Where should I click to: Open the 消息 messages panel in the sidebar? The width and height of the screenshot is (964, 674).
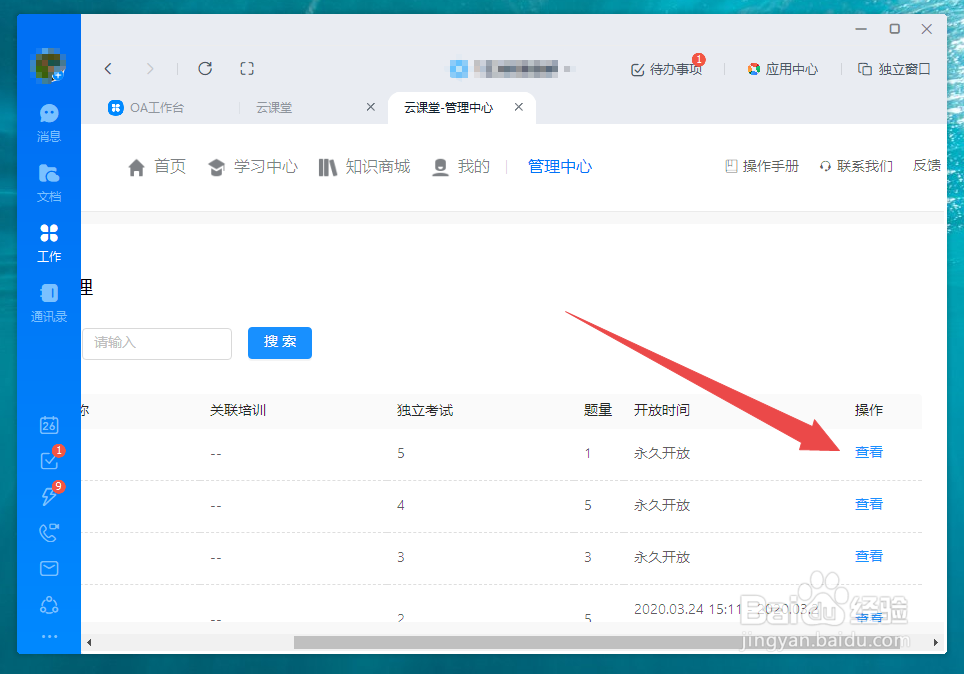tap(48, 120)
